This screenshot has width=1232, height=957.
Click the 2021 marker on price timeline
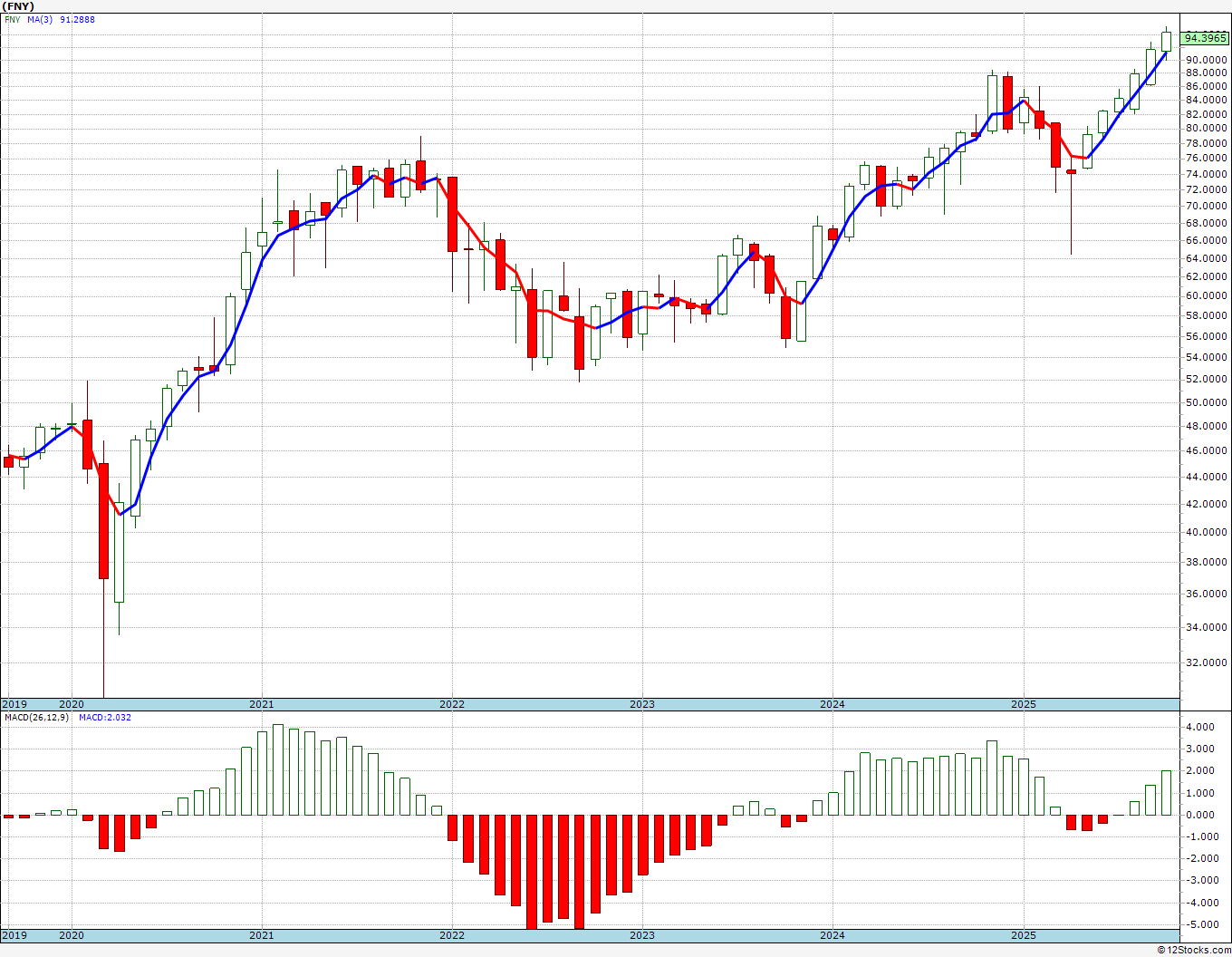click(x=261, y=704)
